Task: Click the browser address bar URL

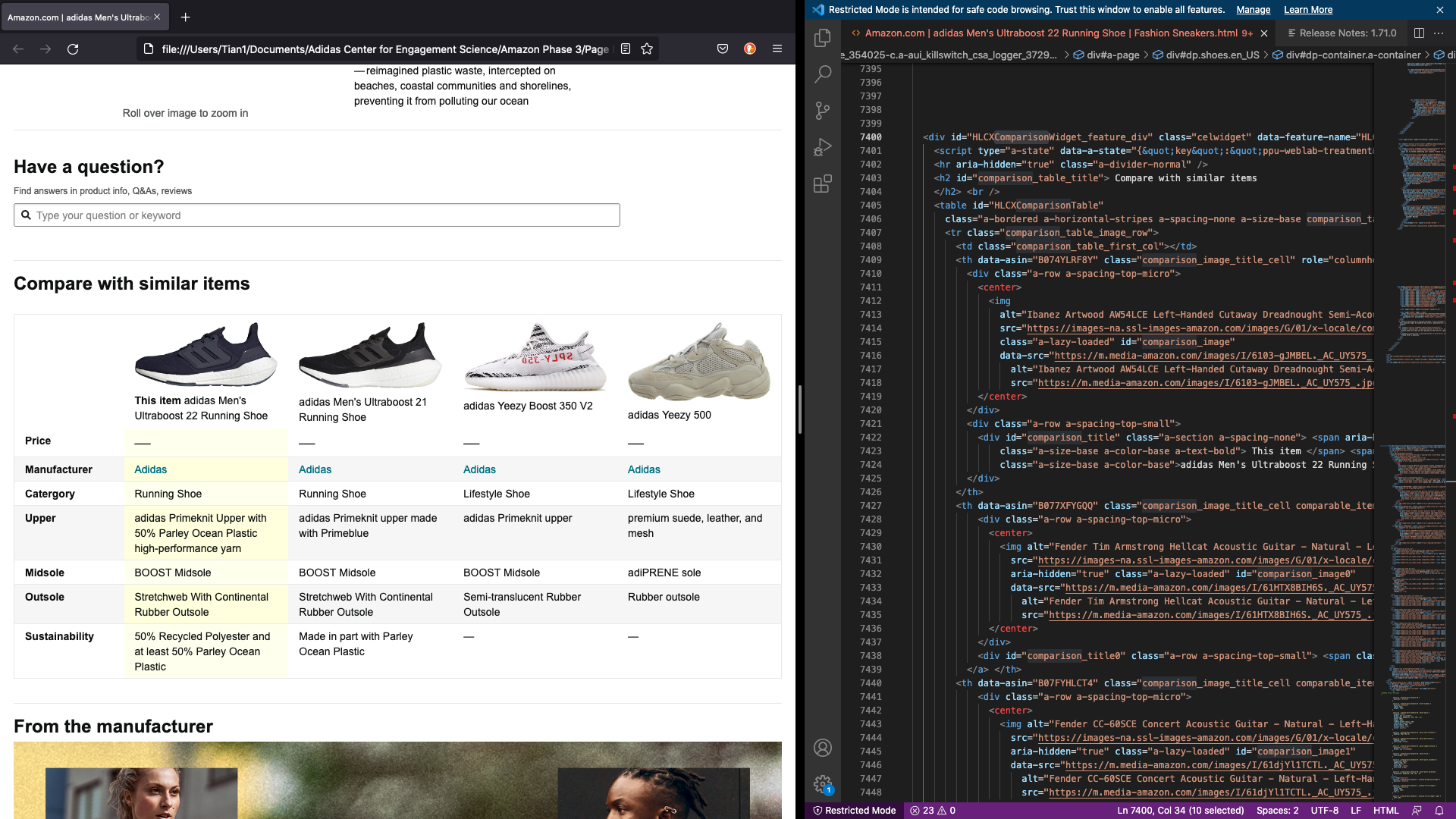Action: pos(385,49)
